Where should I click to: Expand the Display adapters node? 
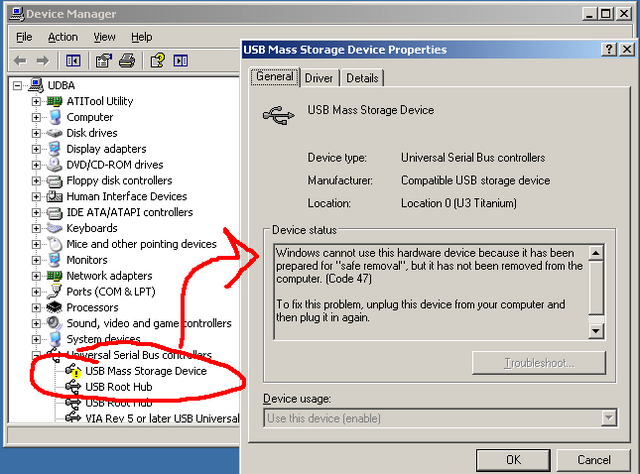click(x=36, y=149)
